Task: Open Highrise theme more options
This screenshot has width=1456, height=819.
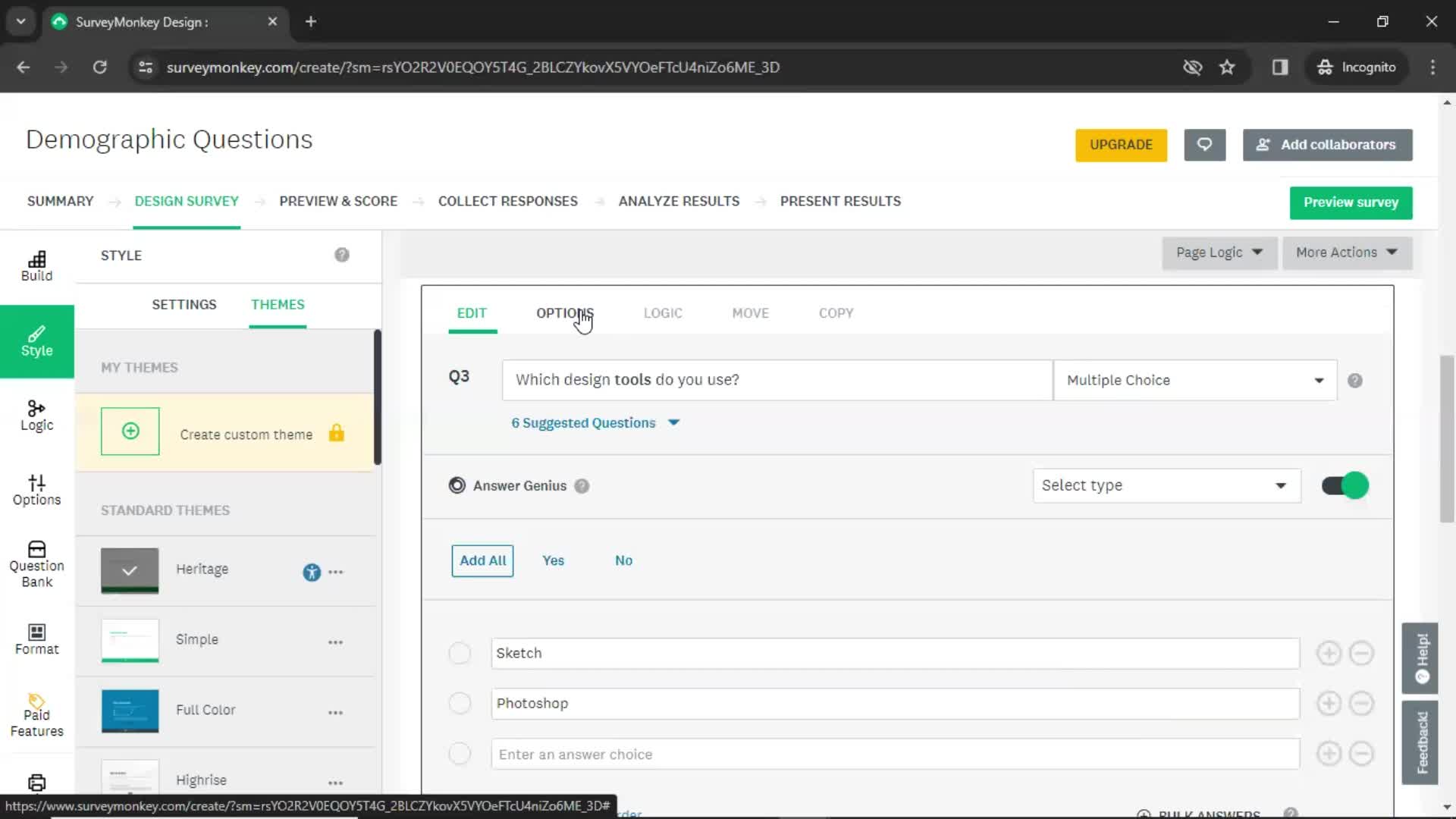Action: [x=336, y=783]
